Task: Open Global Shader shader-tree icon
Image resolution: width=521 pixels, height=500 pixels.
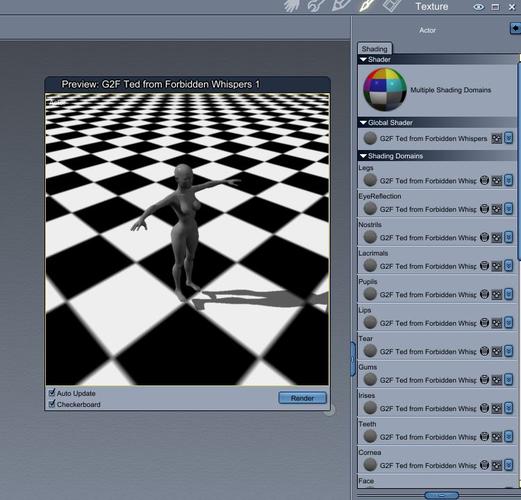Action: [x=497, y=138]
